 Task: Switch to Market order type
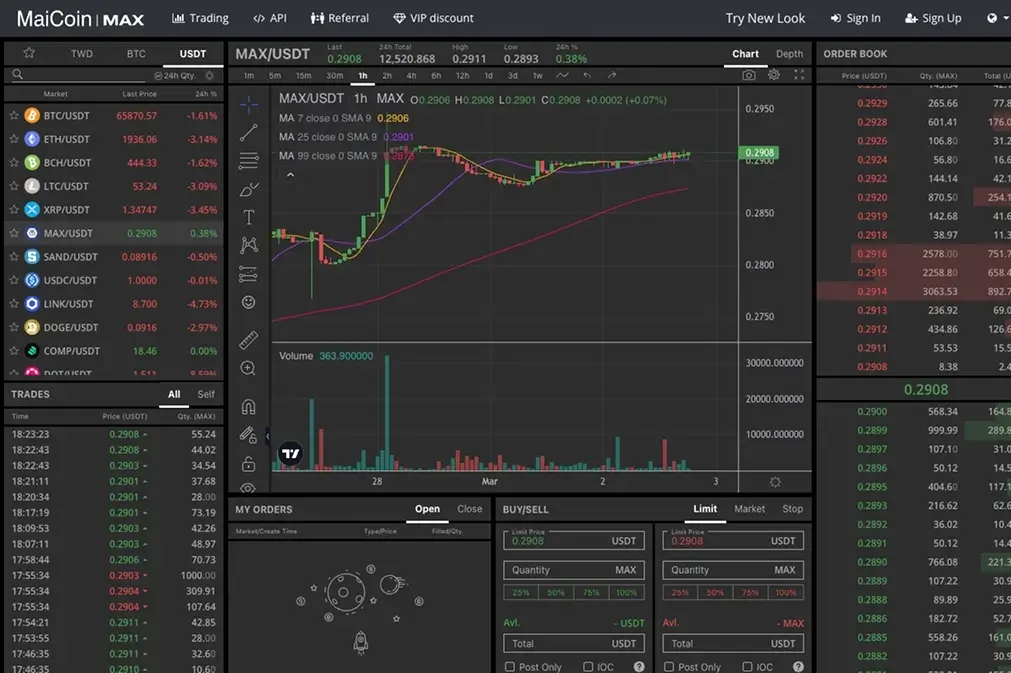point(749,509)
